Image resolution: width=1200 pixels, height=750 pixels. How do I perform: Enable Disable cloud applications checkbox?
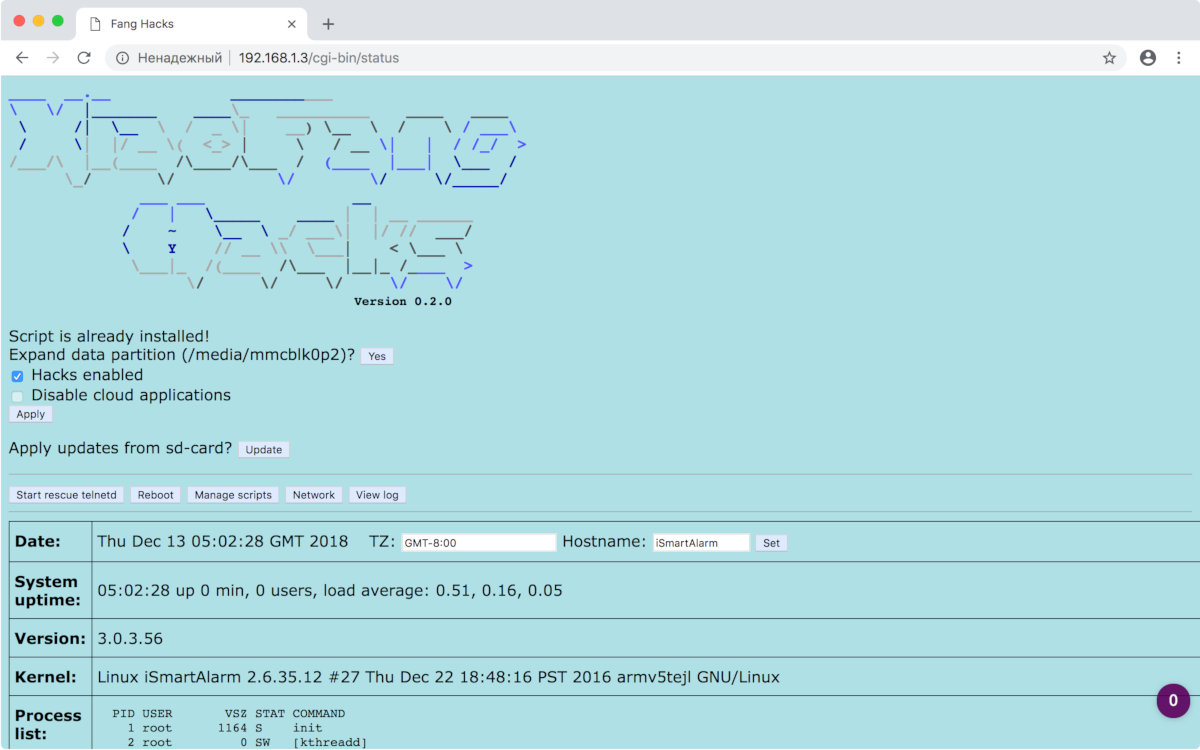pos(17,396)
